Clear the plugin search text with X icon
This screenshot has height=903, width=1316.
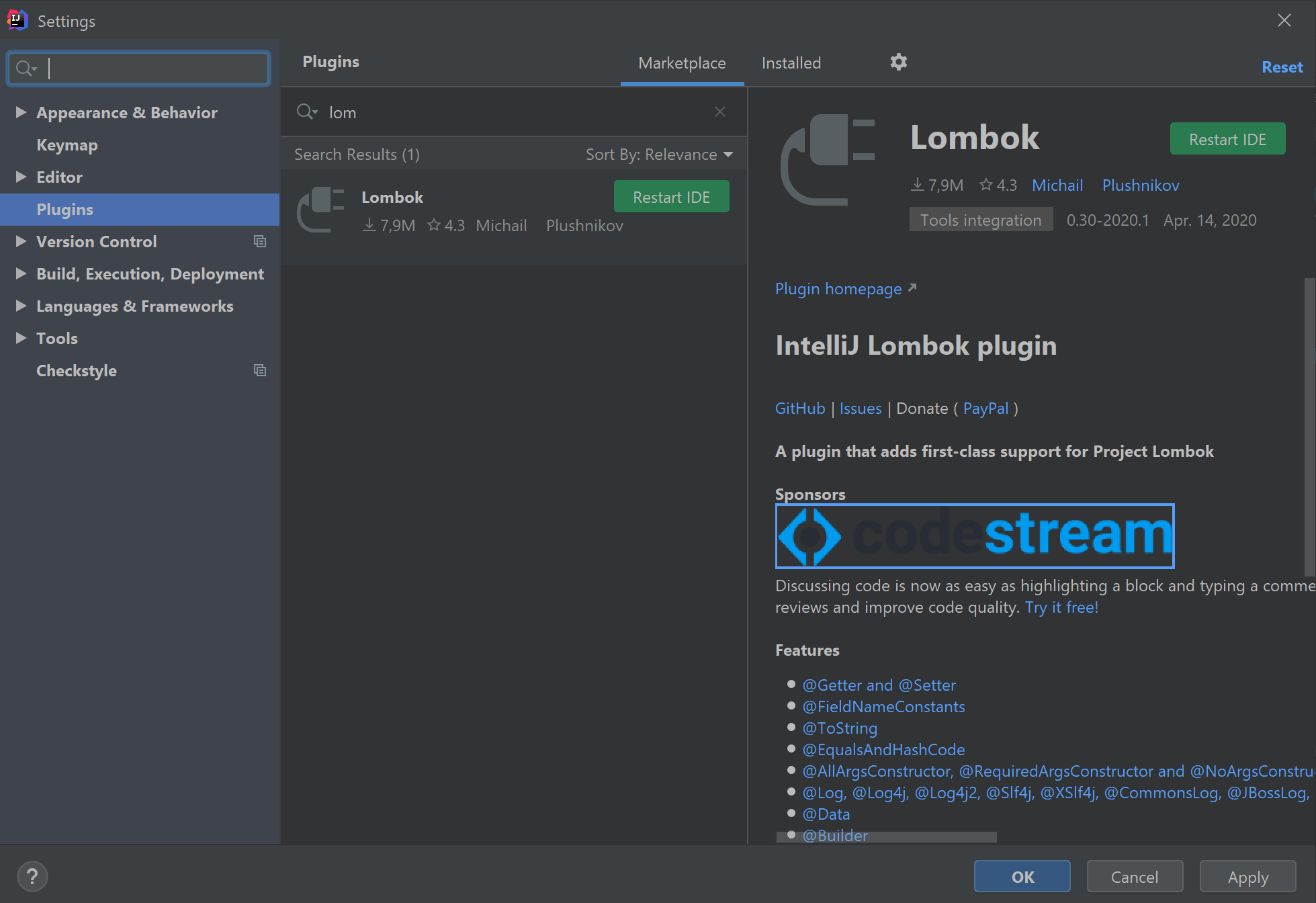pyautogui.click(x=719, y=112)
